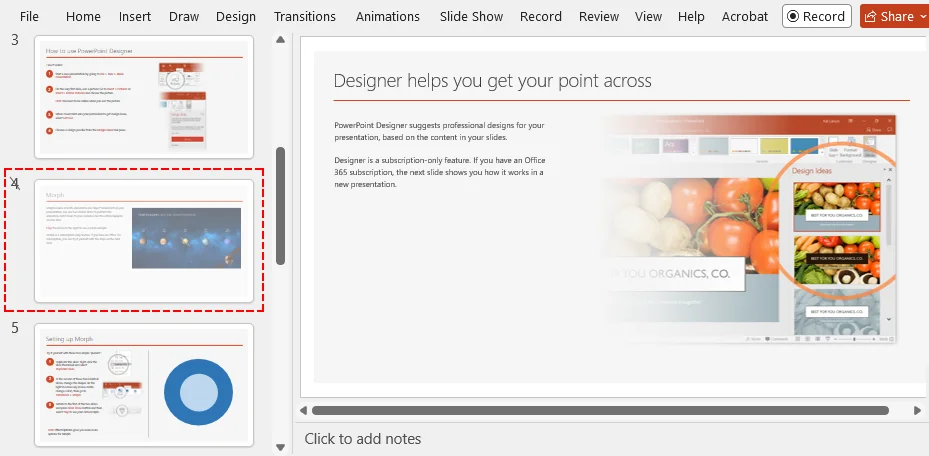The image size is (929, 456).
Task: Click the Design Ideas screenshot image on slide
Action: coord(748,229)
